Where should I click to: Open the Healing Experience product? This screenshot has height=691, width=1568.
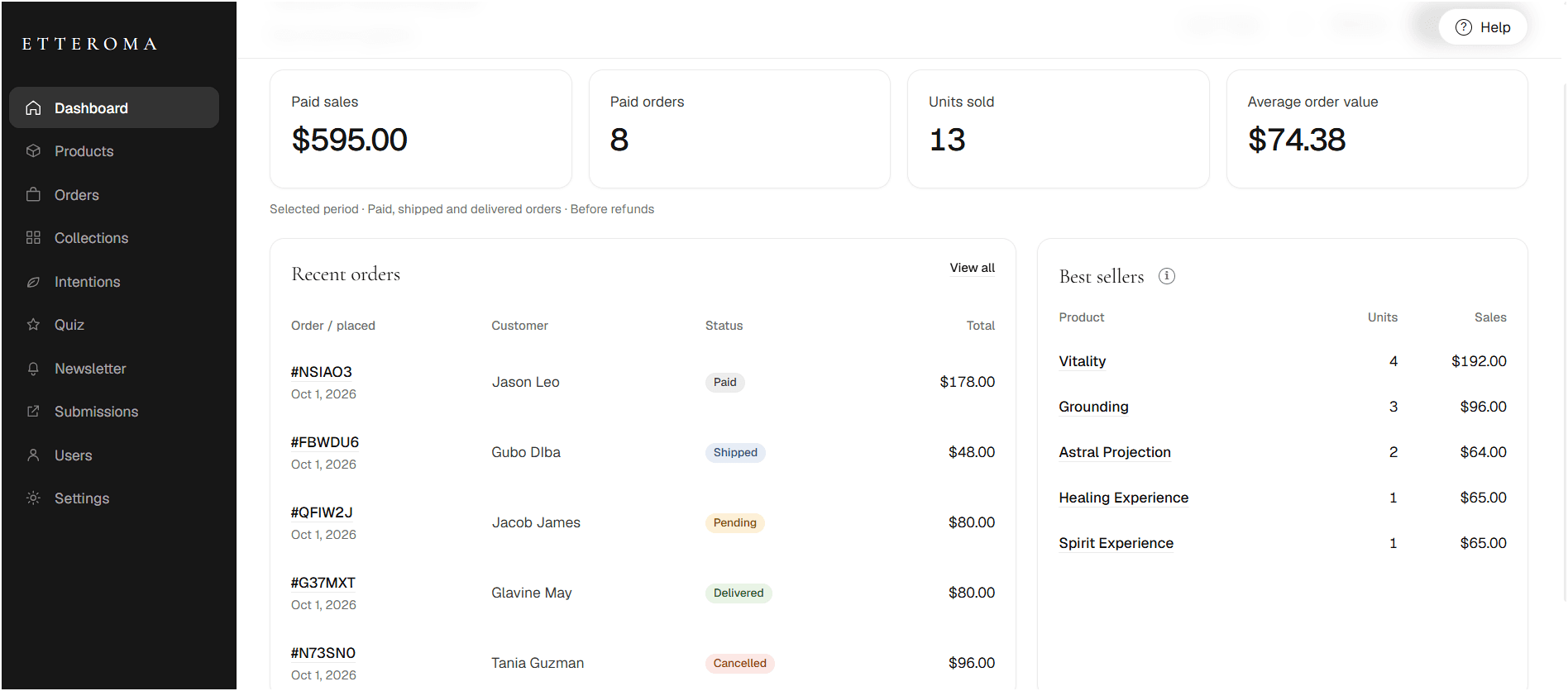1123,498
